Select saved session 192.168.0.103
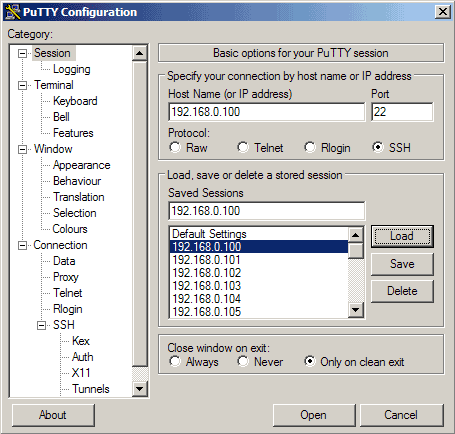The height and width of the screenshot is (434, 455). point(259,286)
